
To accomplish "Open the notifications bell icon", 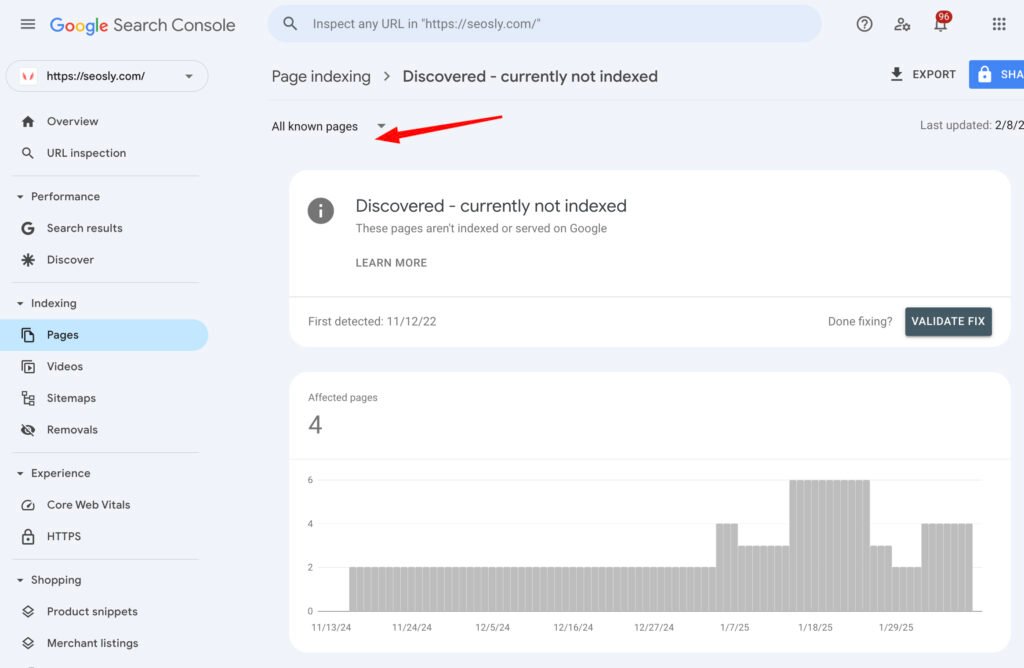I will (x=940, y=24).
